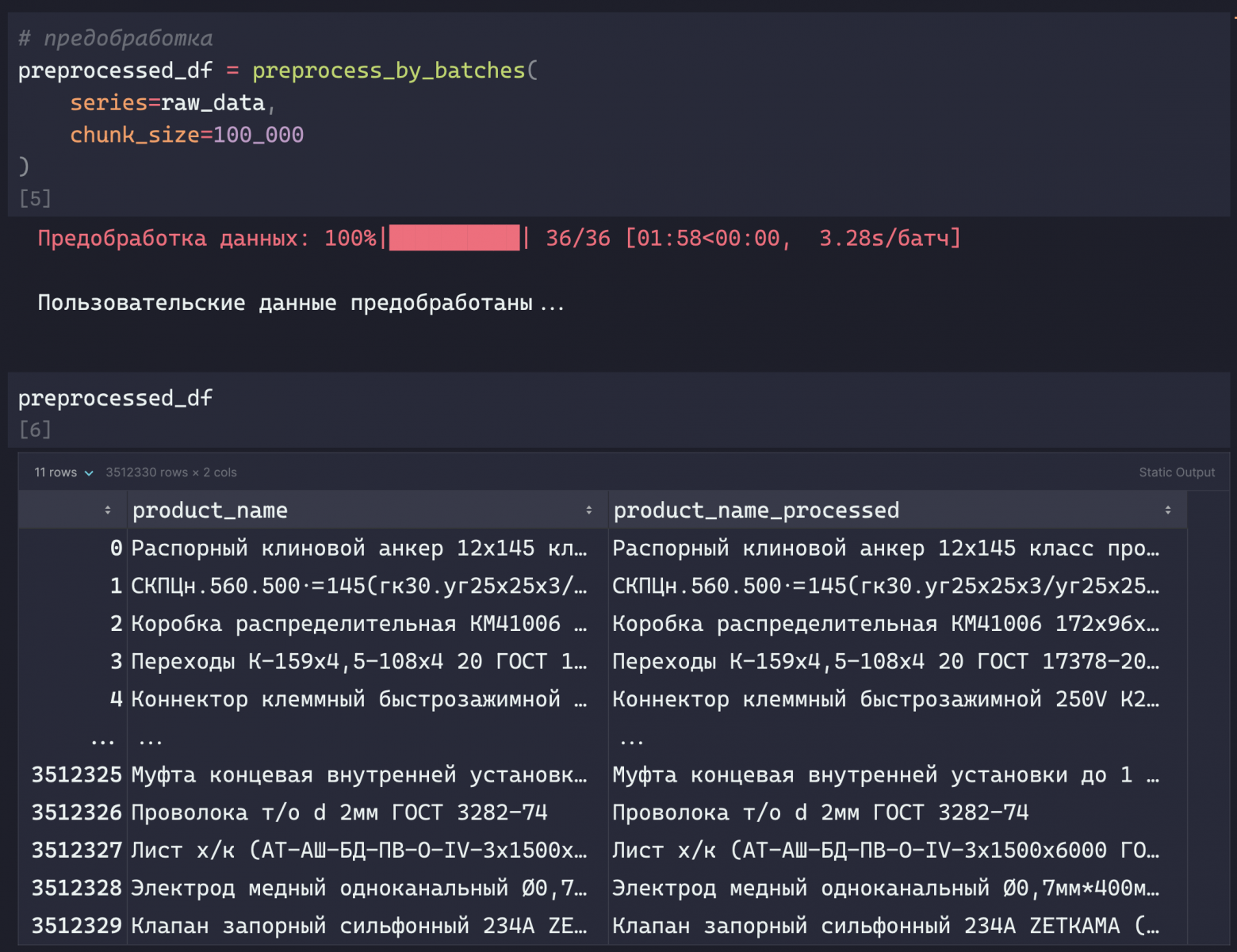Open the 11 rows dropdown

(x=63, y=472)
